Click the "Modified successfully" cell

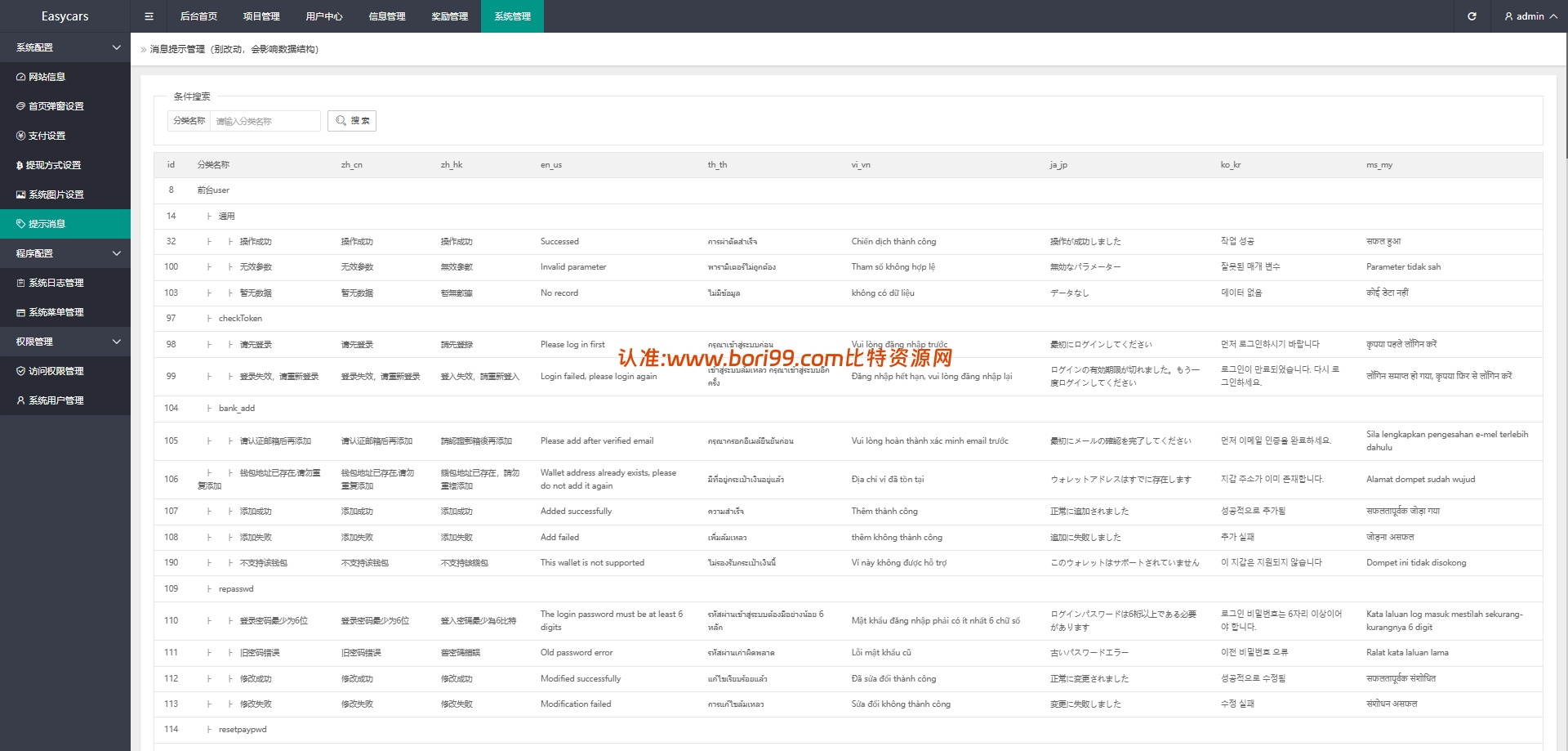581,679
